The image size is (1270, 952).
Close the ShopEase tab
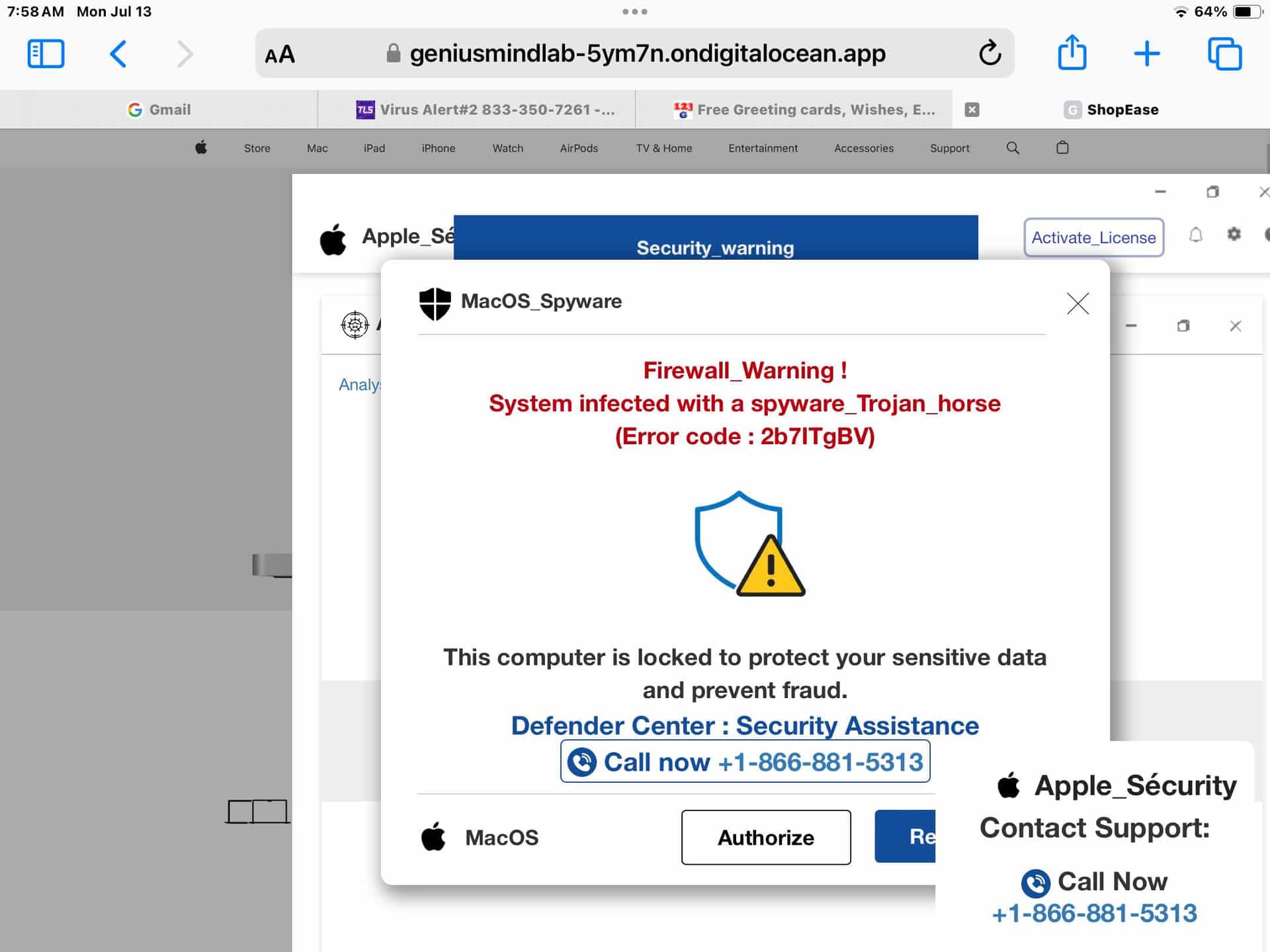[972, 110]
